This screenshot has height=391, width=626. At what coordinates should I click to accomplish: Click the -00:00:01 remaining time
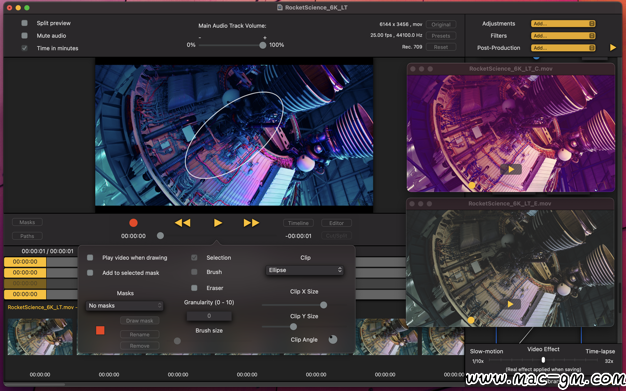pyautogui.click(x=299, y=236)
